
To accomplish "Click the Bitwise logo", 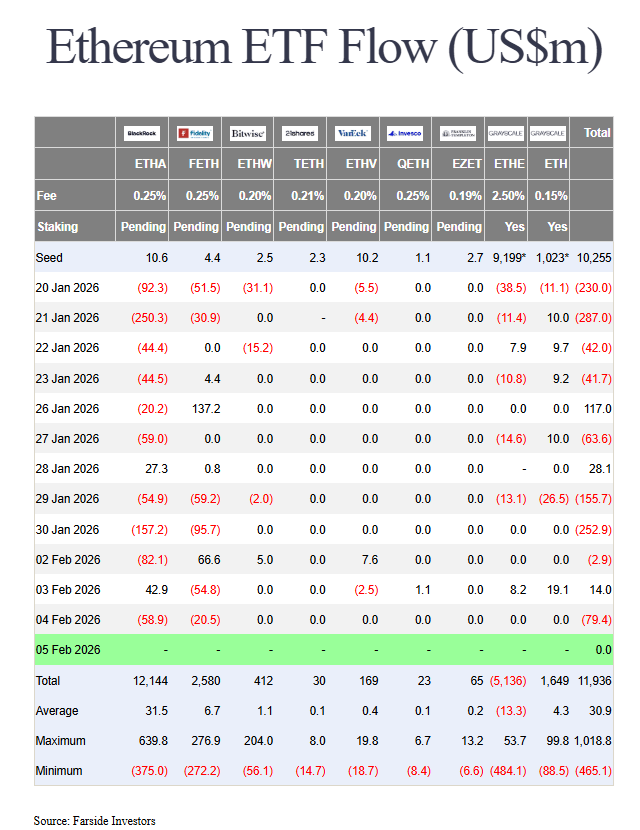I will (x=248, y=133).
